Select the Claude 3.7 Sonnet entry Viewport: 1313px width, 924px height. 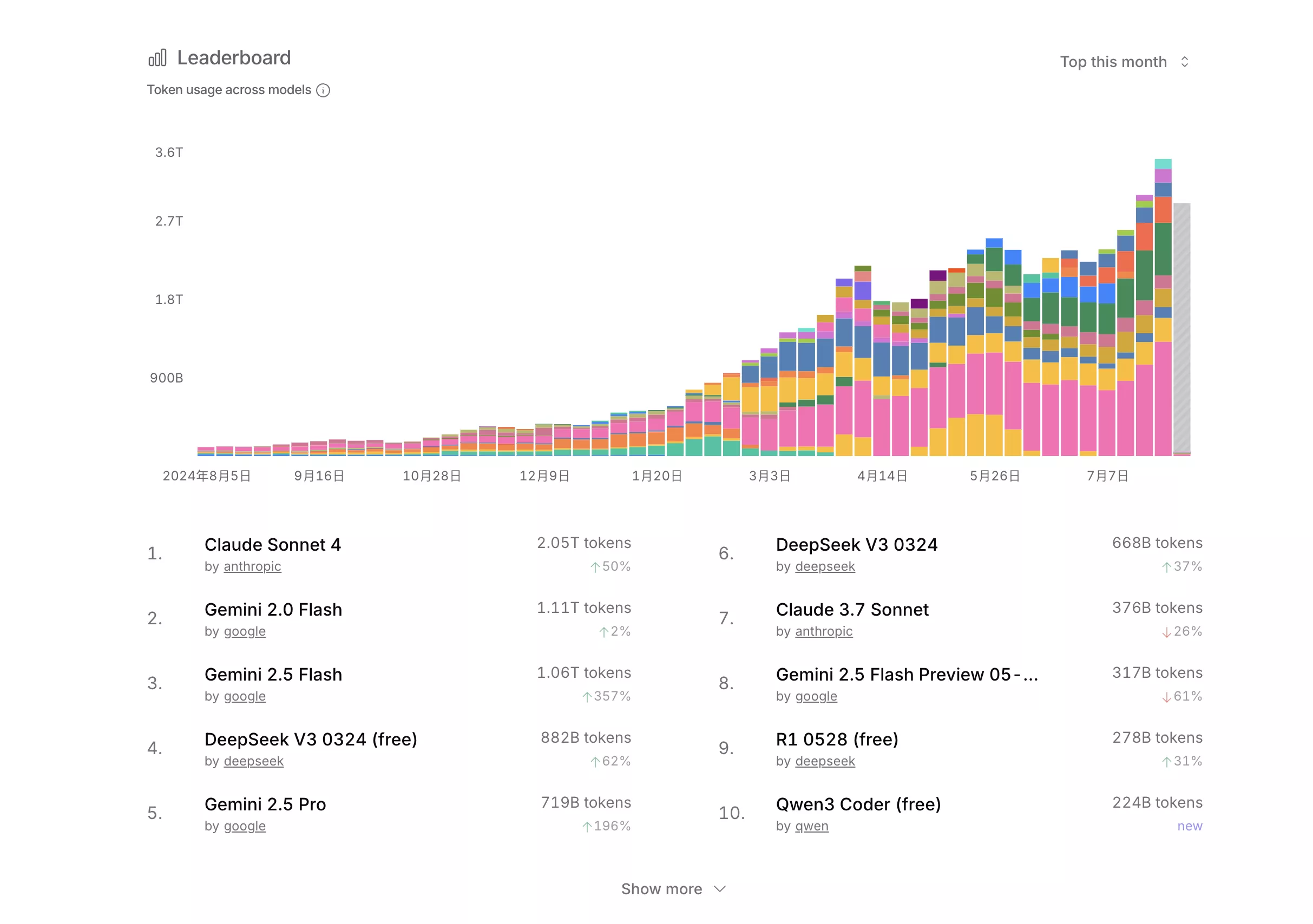point(852,610)
